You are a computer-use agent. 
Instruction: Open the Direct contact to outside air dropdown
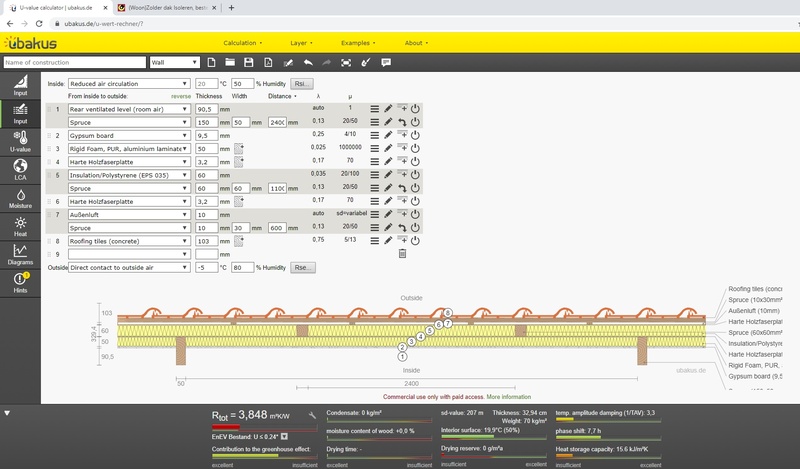click(x=129, y=267)
